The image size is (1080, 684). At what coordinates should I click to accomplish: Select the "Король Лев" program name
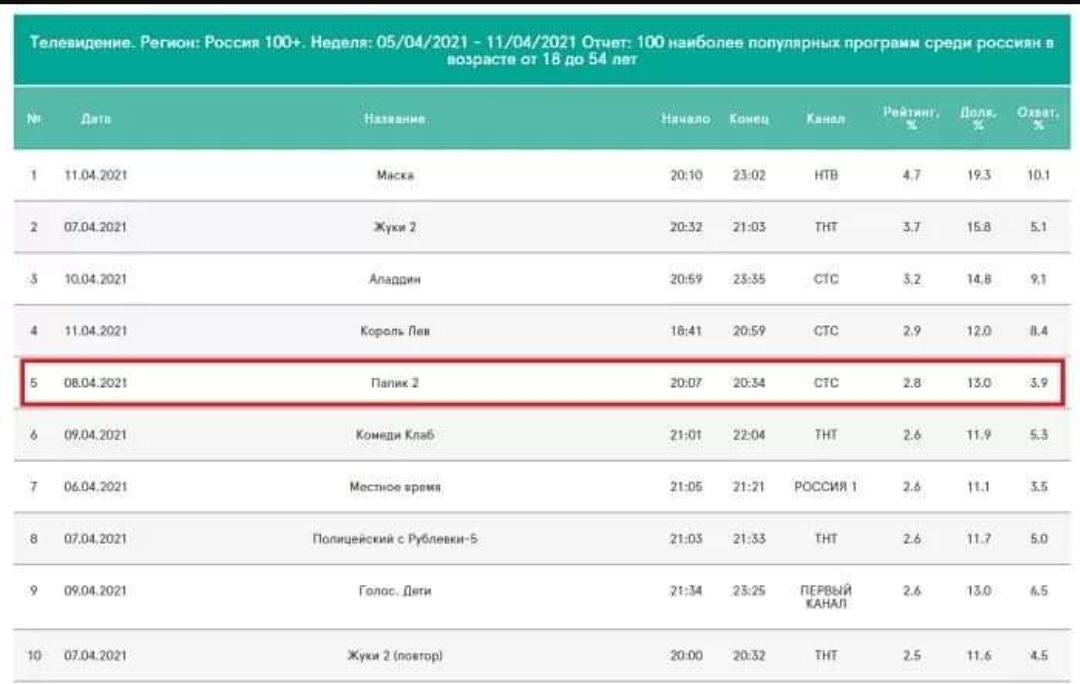click(395, 331)
